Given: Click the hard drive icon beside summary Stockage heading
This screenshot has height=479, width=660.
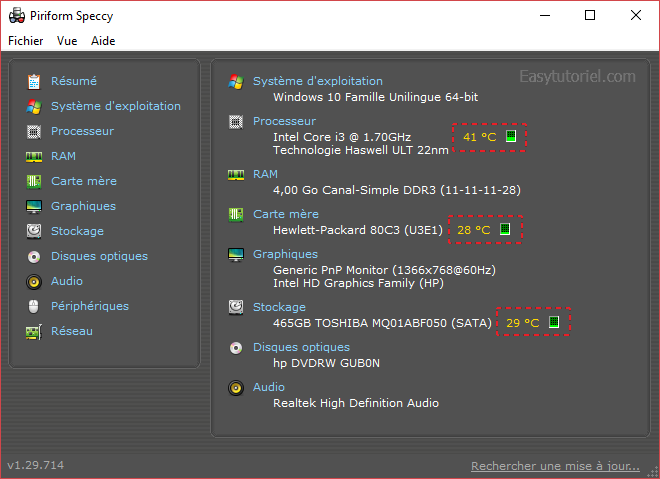Looking at the screenshot, I should click(236, 307).
